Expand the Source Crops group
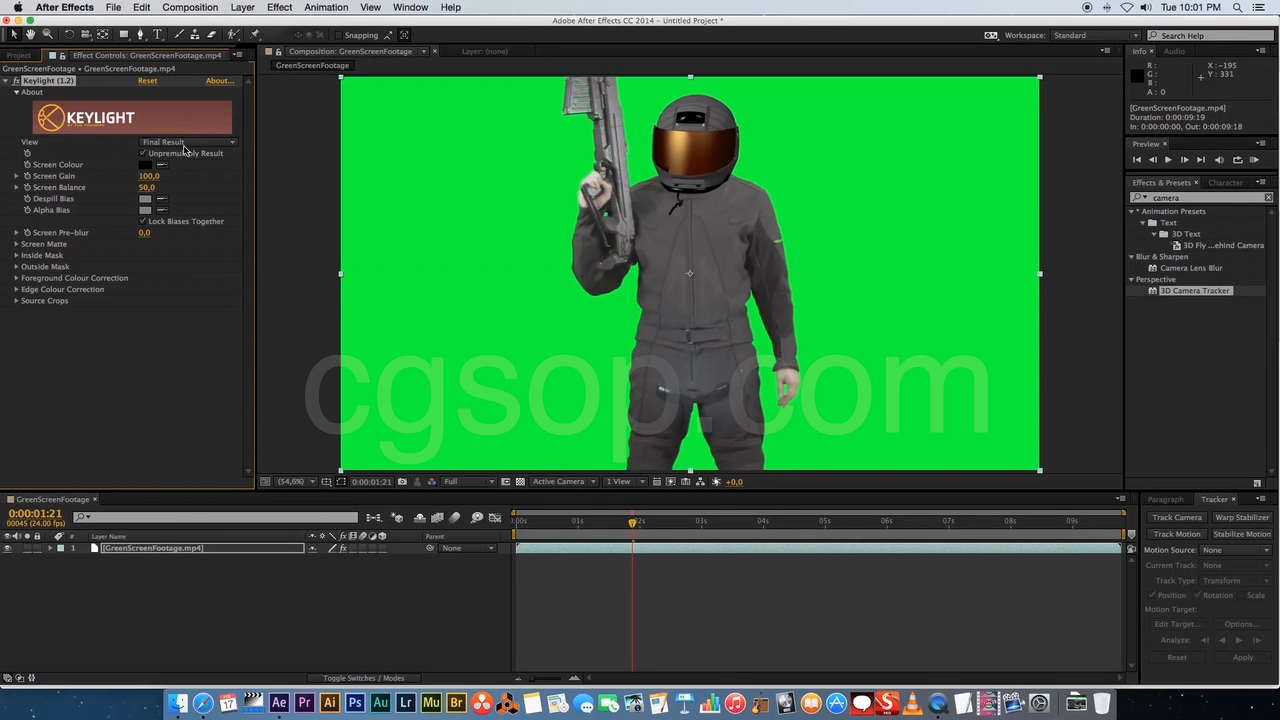Screen dimensions: 1280x720 tap(16, 301)
